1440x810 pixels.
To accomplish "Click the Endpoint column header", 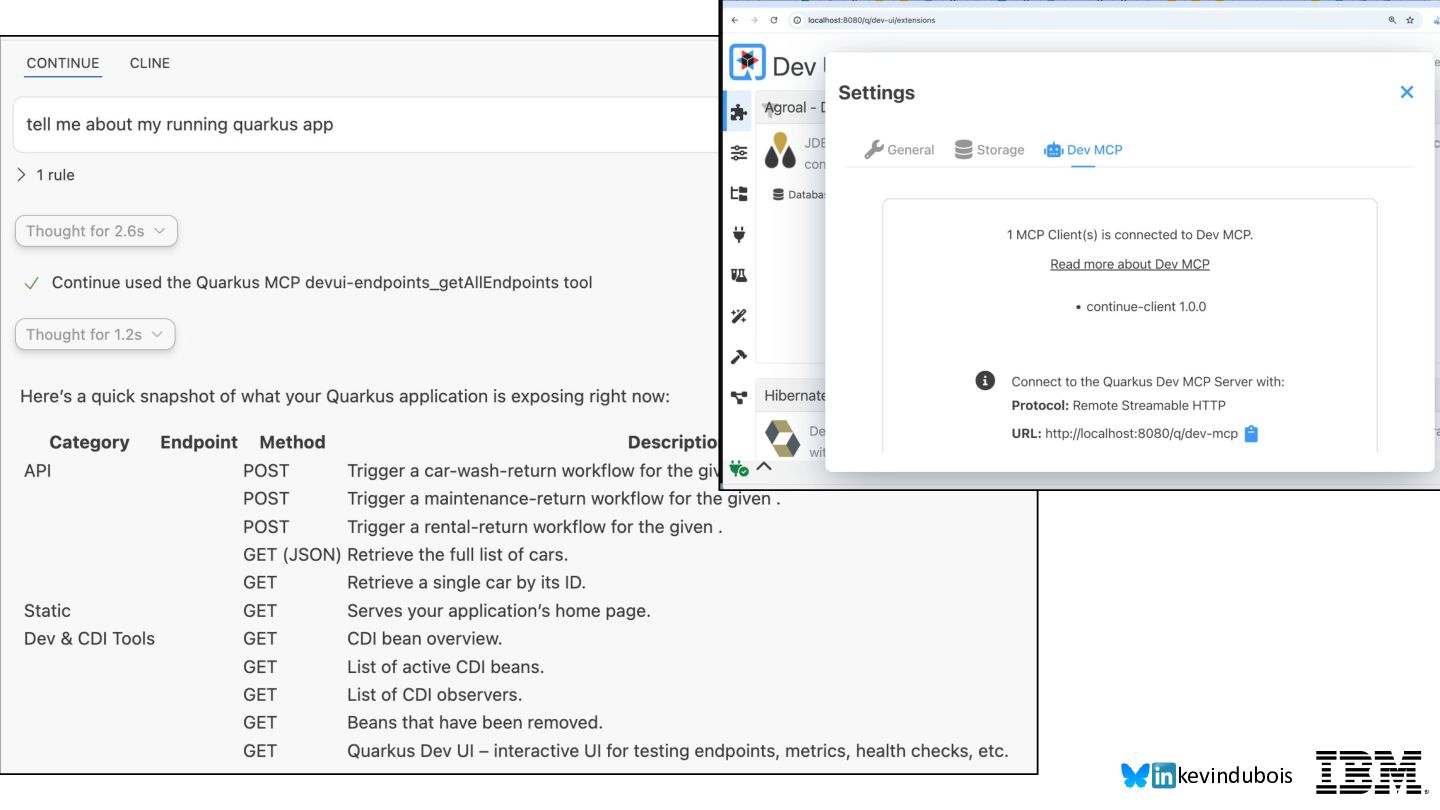I will pos(199,442).
